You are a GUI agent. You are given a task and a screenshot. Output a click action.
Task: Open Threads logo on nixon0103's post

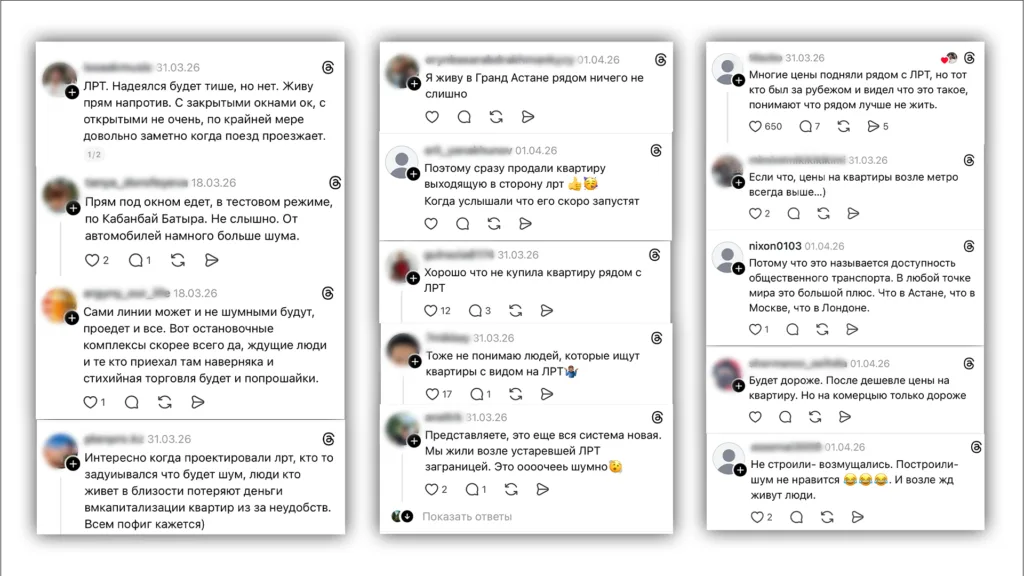coord(969,246)
